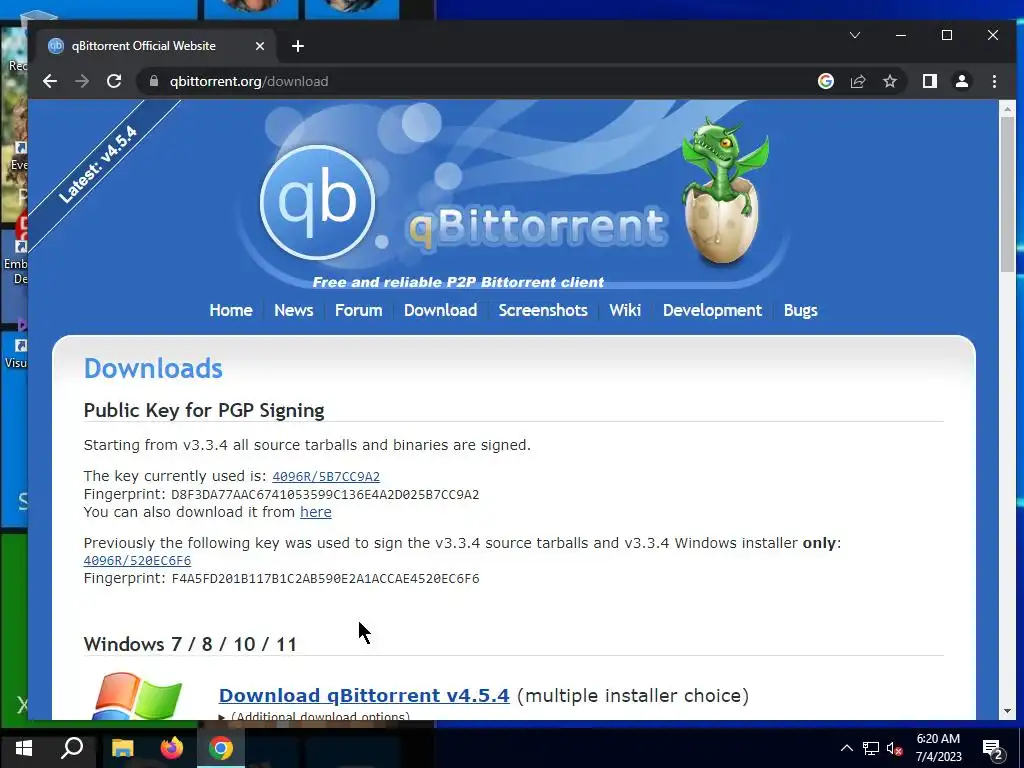Click the Chrome taskbar icon
This screenshot has height=768, width=1024.
pos(221,748)
